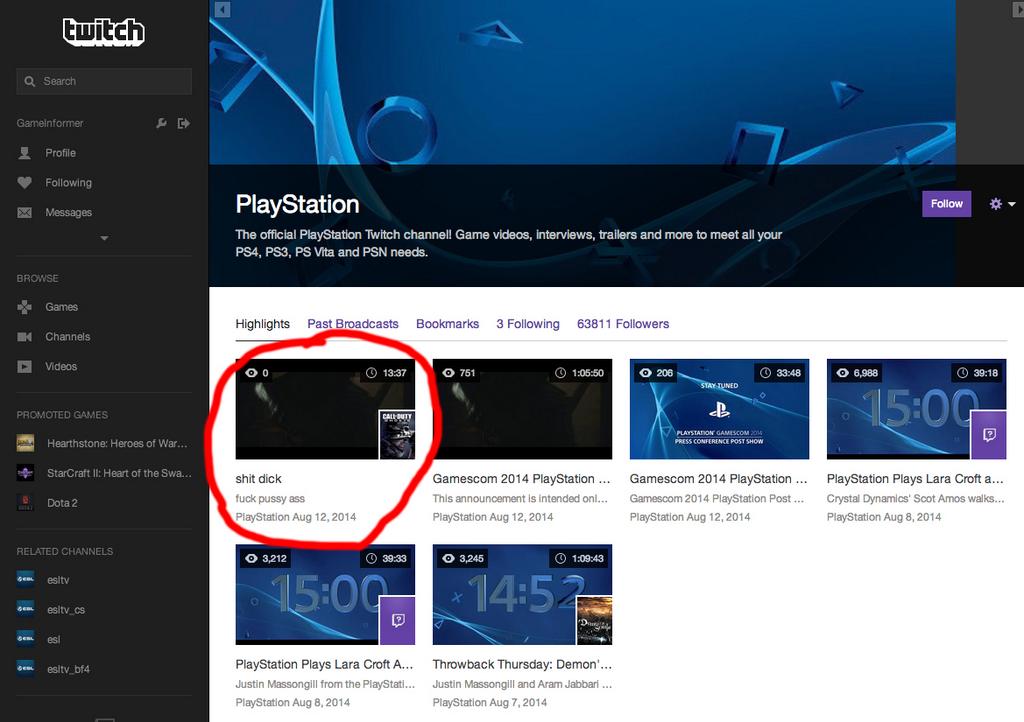Screen dimensions: 1024x722
Task: Play the circled highlight video thumbnail
Action: tap(324, 408)
